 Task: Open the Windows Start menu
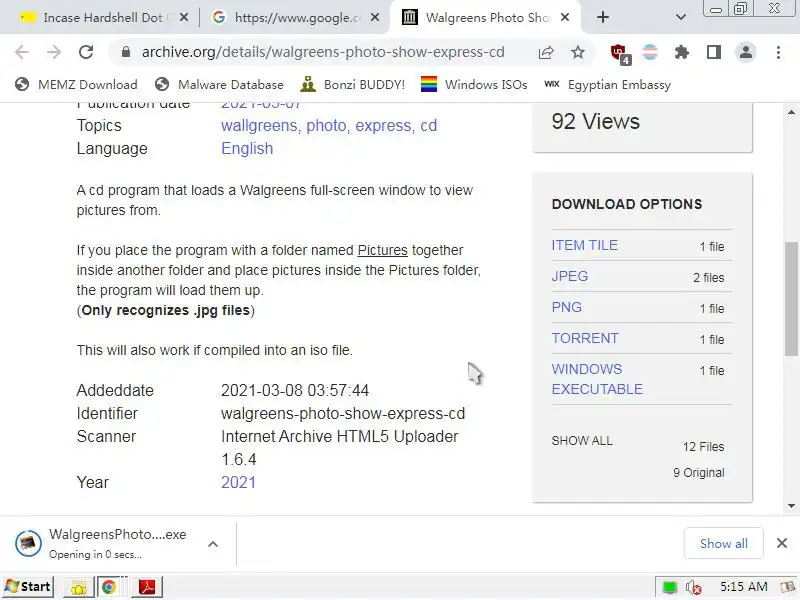pos(28,587)
